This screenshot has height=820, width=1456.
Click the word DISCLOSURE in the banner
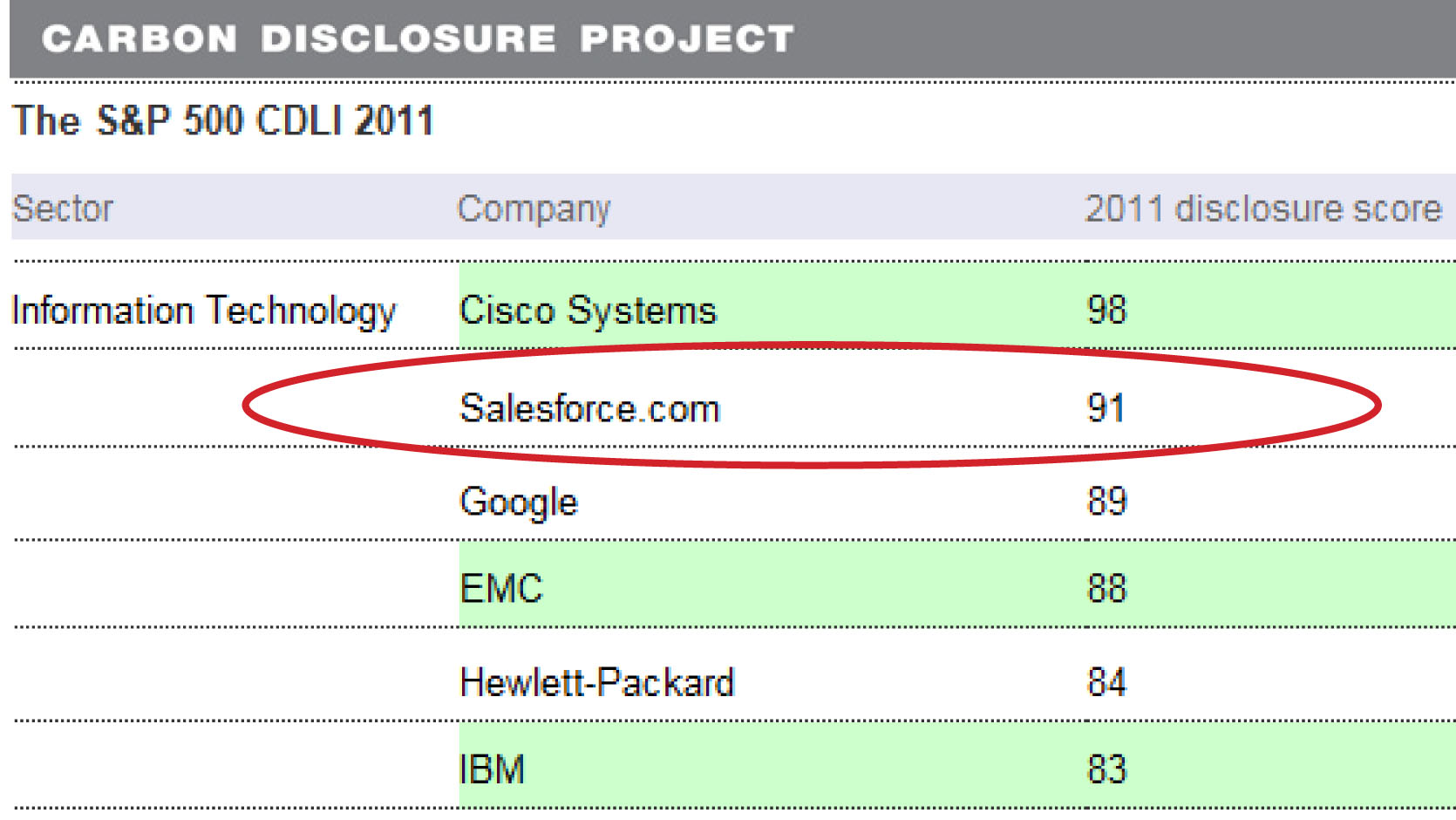[408, 39]
